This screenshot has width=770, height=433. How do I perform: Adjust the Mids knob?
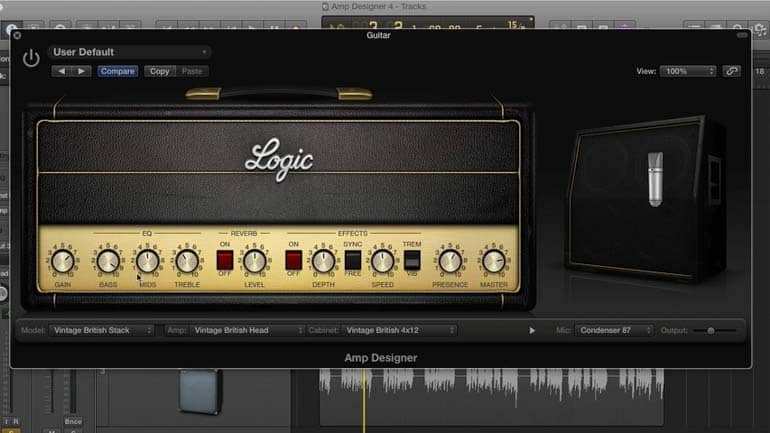[x=147, y=261]
